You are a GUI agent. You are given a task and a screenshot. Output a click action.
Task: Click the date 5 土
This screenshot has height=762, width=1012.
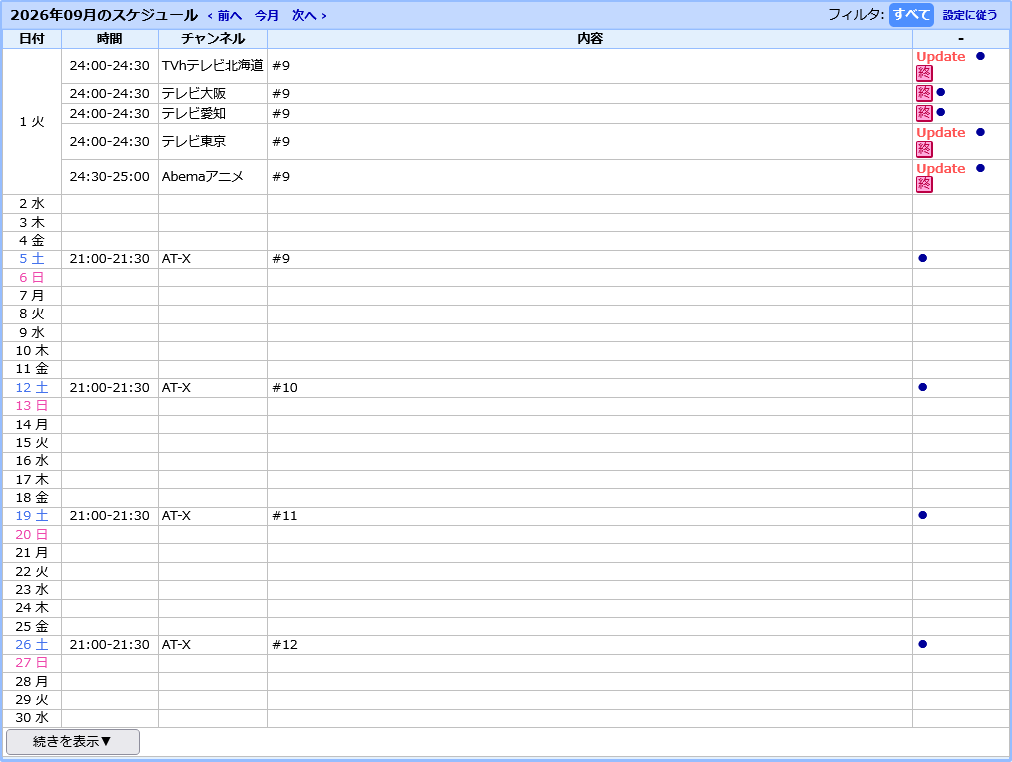point(32,259)
